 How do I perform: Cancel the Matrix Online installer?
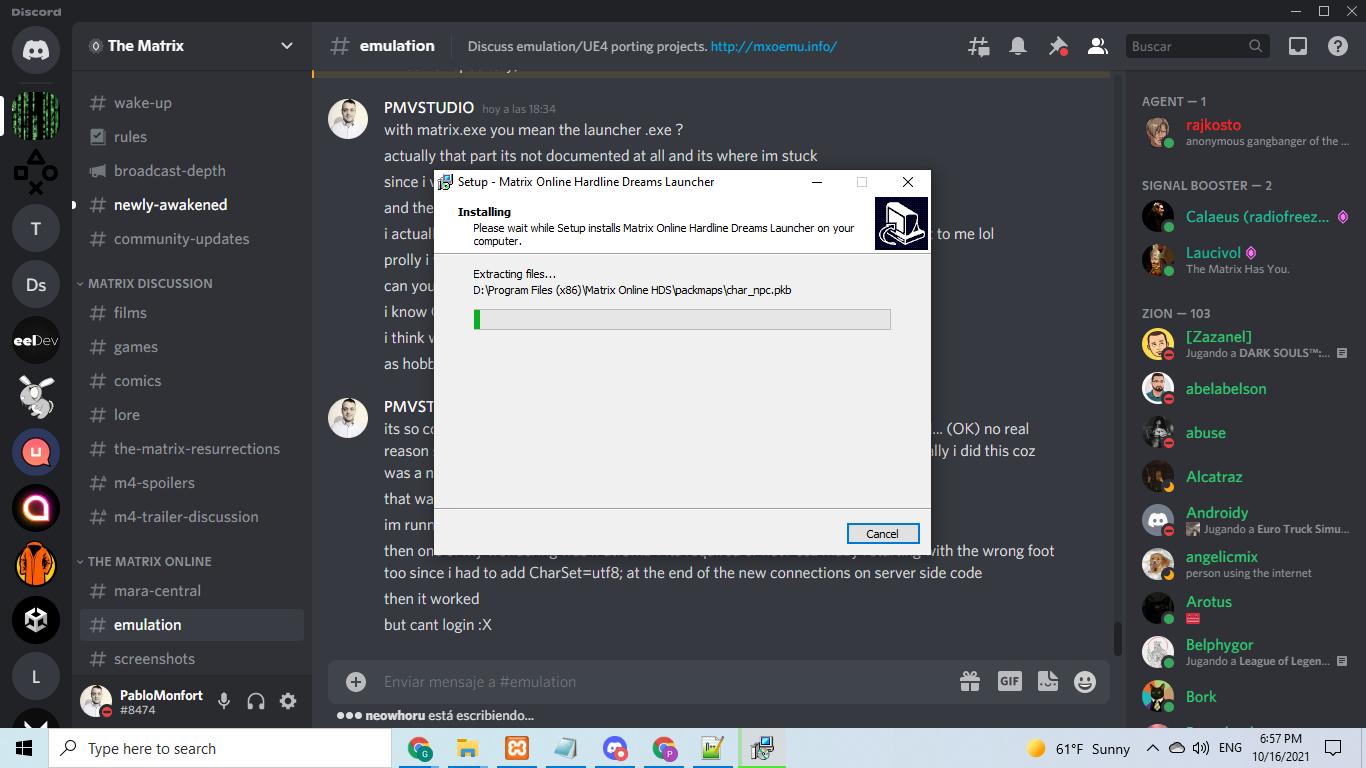[882, 534]
